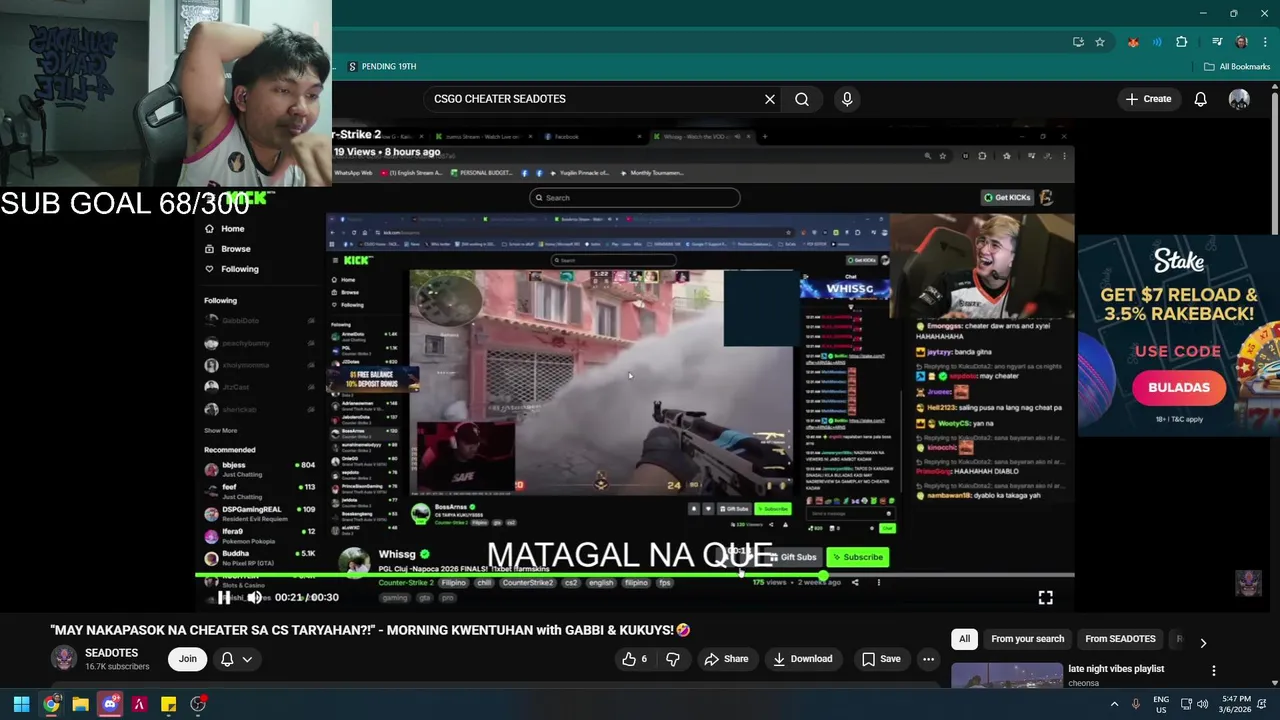Screen dimensions: 1280x720
Task: Open more actions three-dot menu under video
Action: coord(928,659)
